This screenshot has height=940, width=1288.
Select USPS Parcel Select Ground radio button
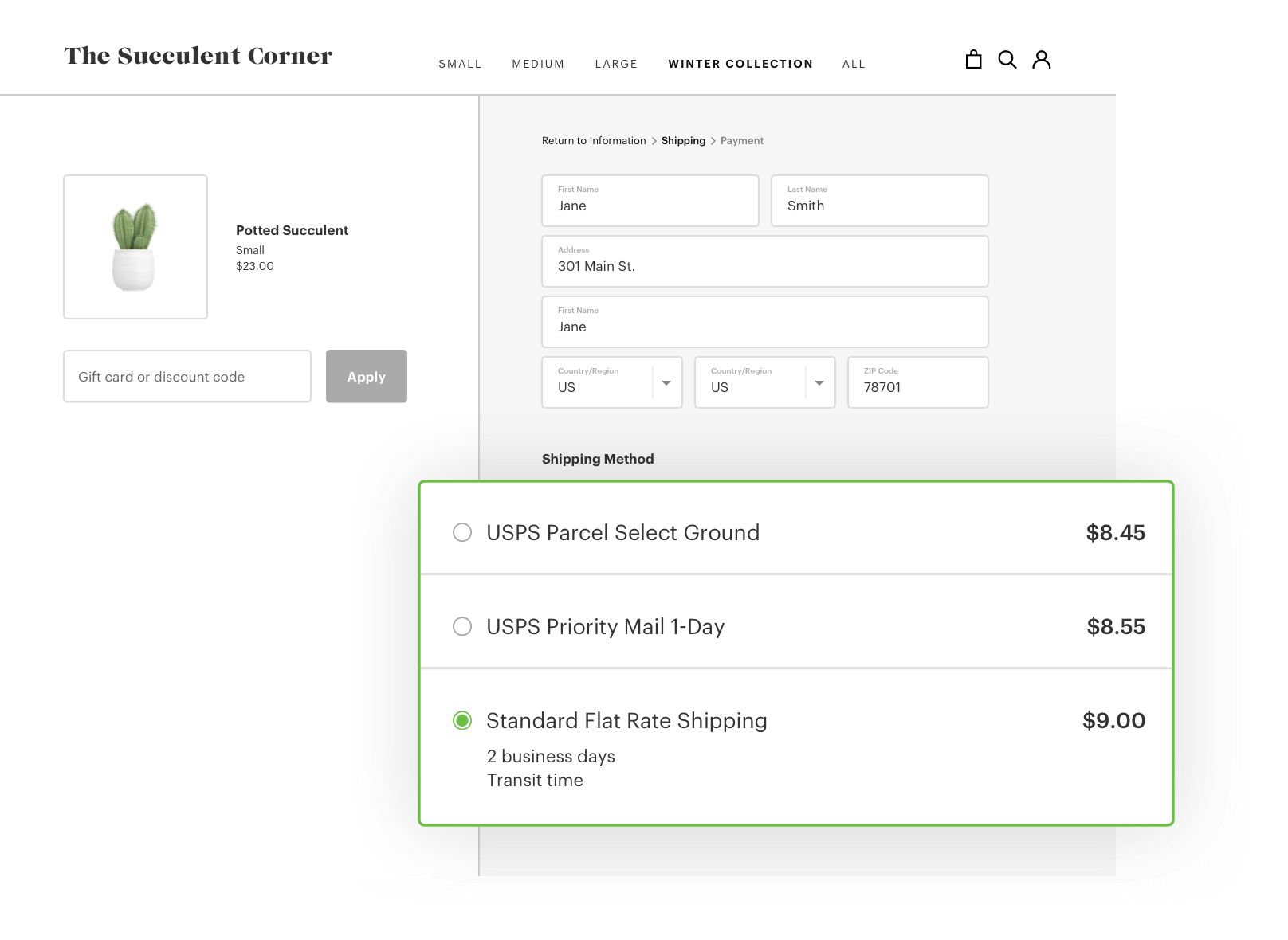tap(462, 532)
